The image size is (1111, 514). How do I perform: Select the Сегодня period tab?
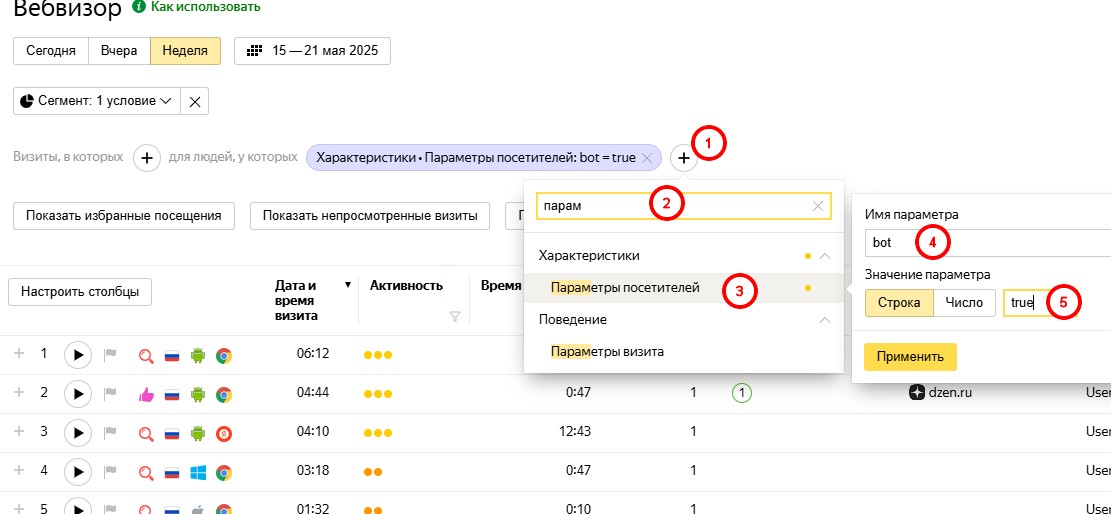(x=51, y=51)
